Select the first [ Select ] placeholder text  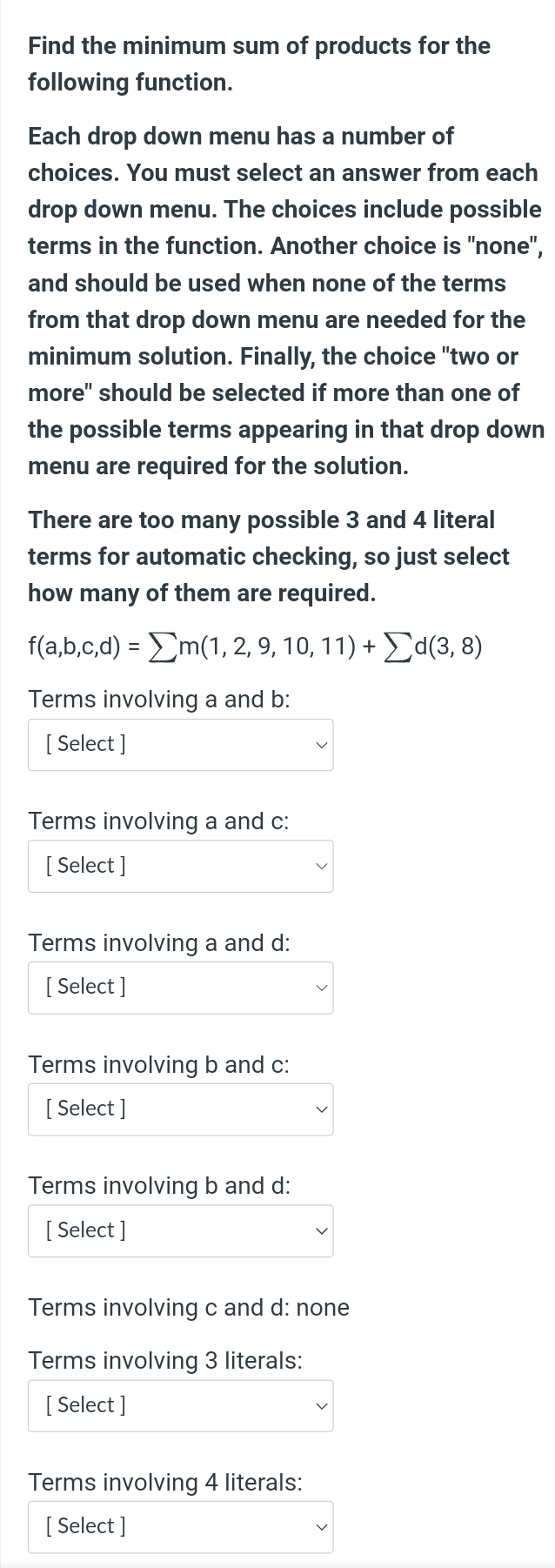point(84,744)
